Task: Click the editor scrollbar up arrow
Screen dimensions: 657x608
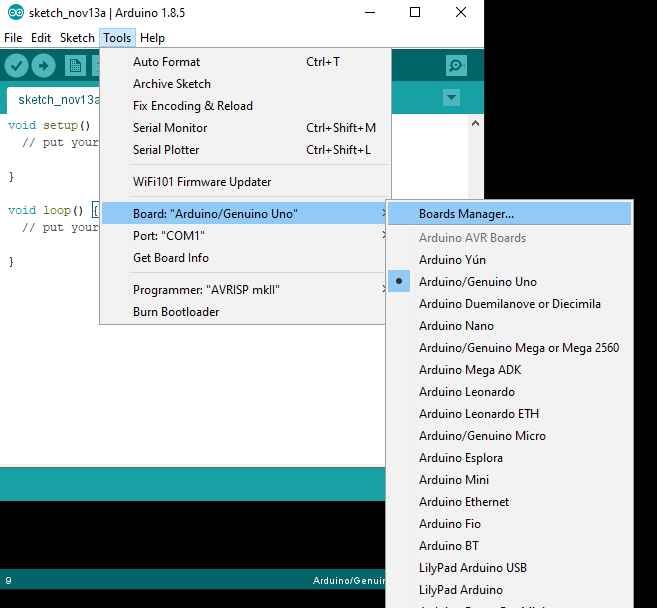Action: 475,123
